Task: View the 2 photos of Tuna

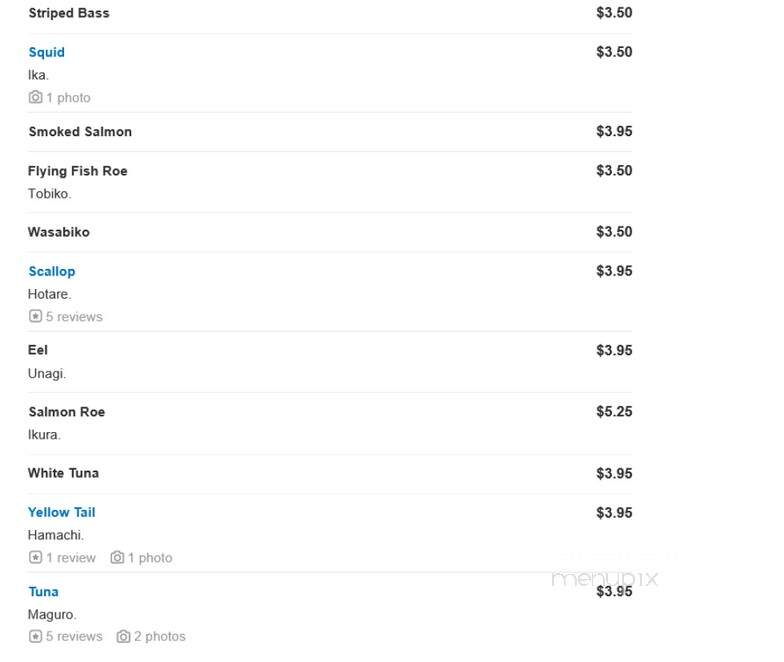Action: [x=160, y=636]
